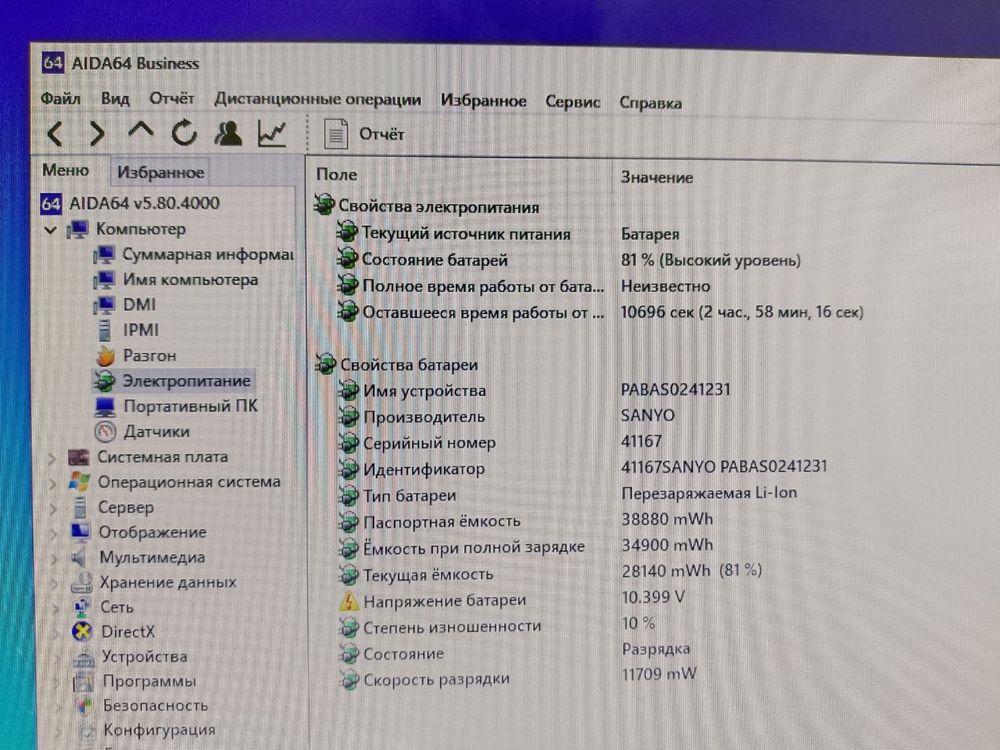Collapse the Компьютер tree node
This screenshot has width=1000, height=750.
[50, 230]
